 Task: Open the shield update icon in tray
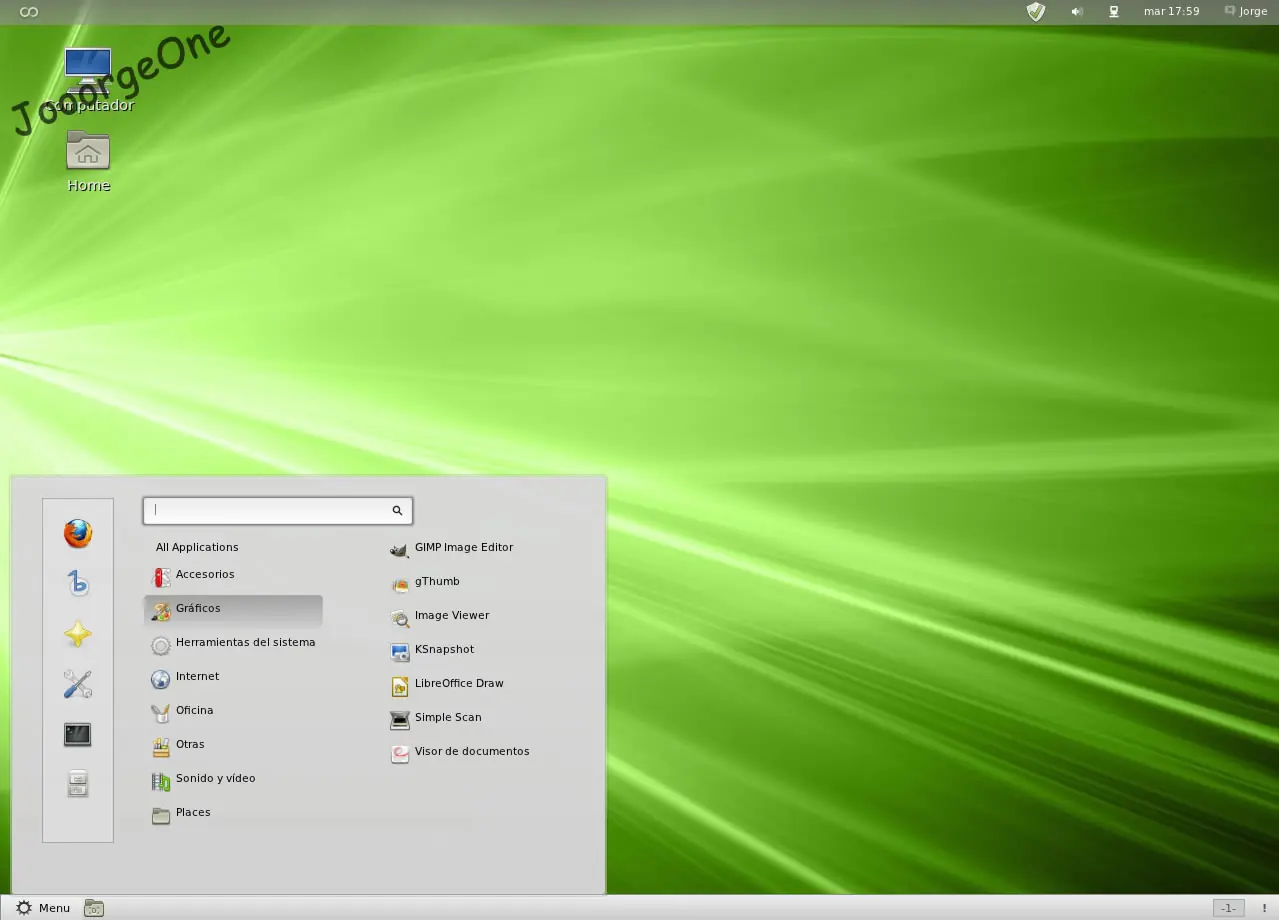[x=1036, y=12]
